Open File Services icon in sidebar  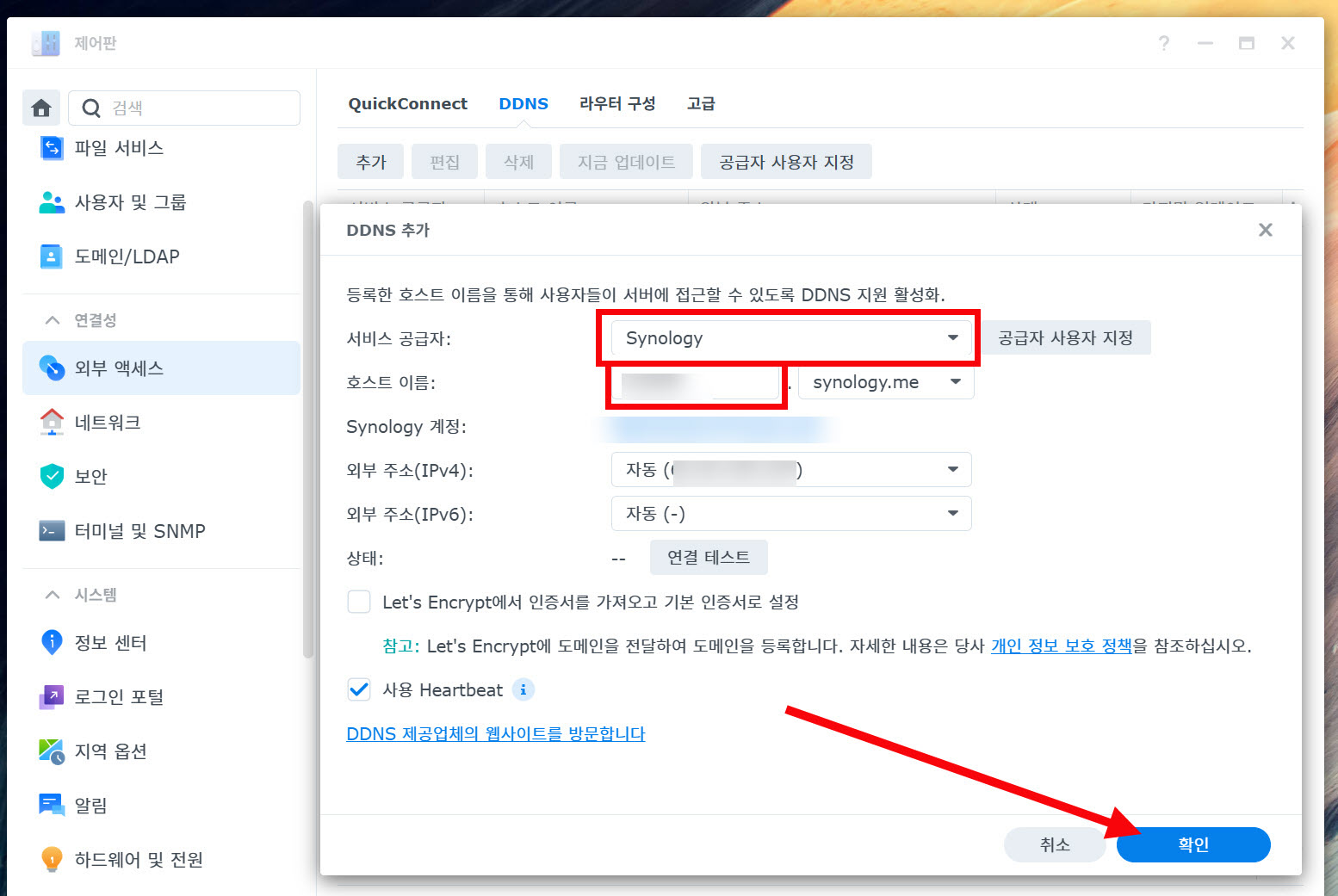[x=52, y=148]
